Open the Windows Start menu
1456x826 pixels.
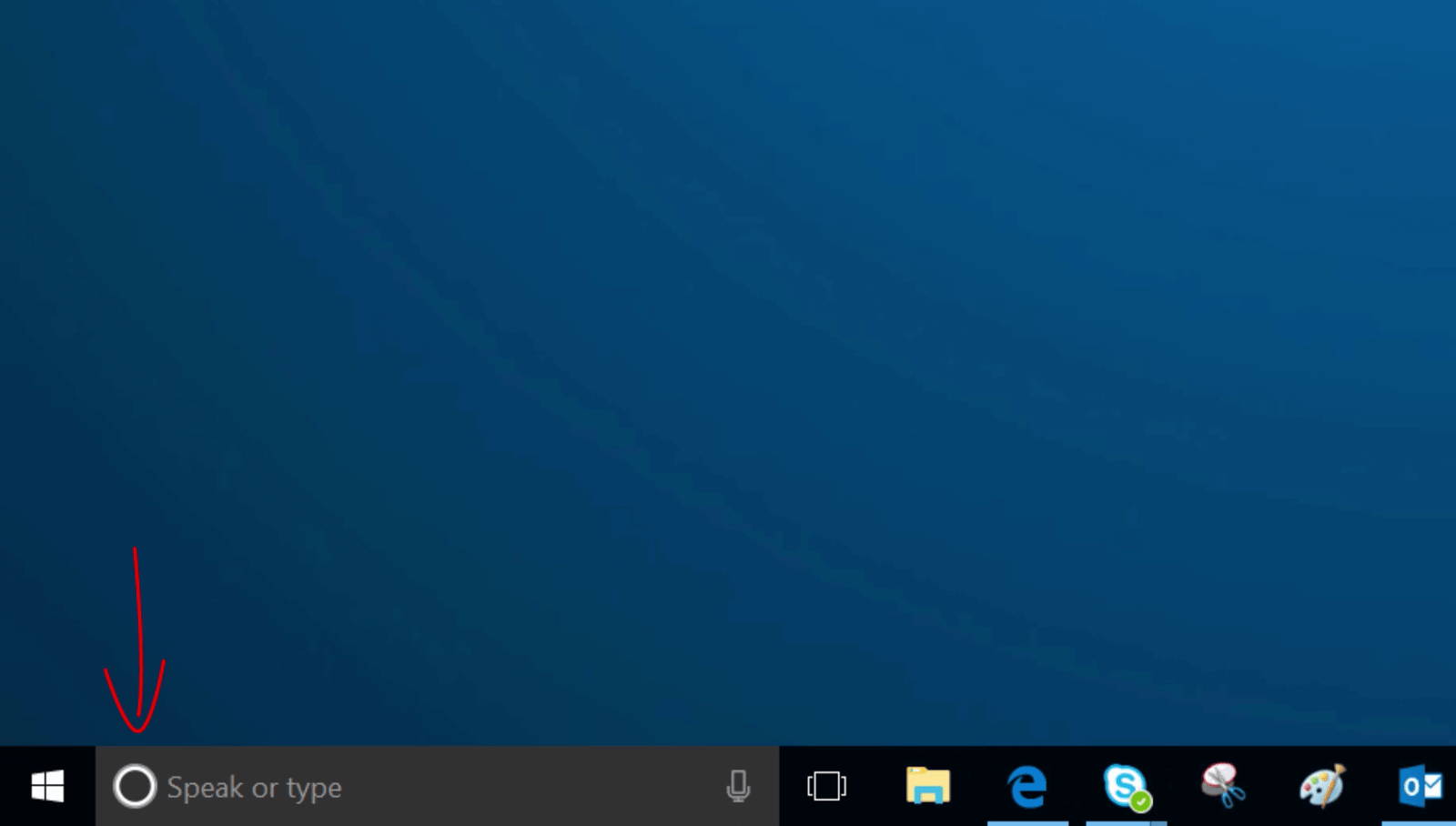(47, 786)
